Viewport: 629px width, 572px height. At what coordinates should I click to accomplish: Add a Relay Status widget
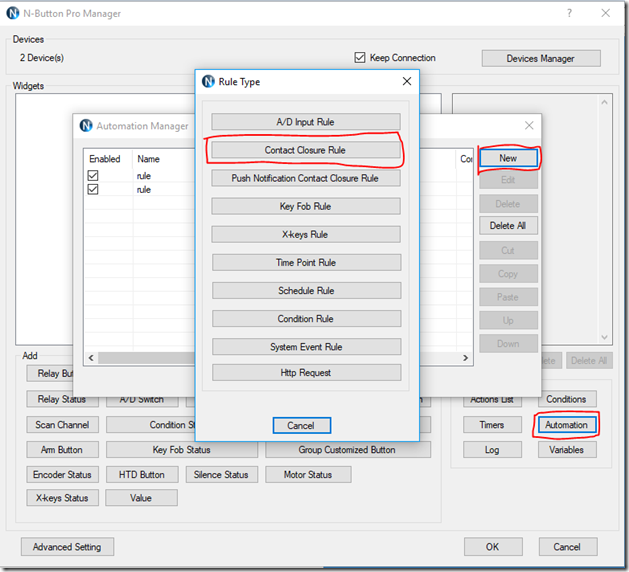(62, 400)
